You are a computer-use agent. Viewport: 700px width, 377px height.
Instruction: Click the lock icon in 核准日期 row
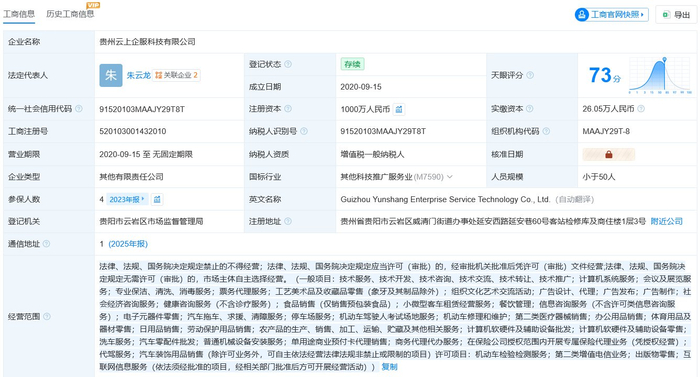[608, 155]
